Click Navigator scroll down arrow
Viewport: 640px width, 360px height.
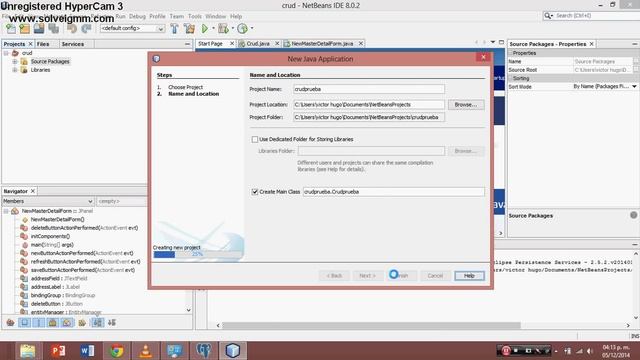189,310
